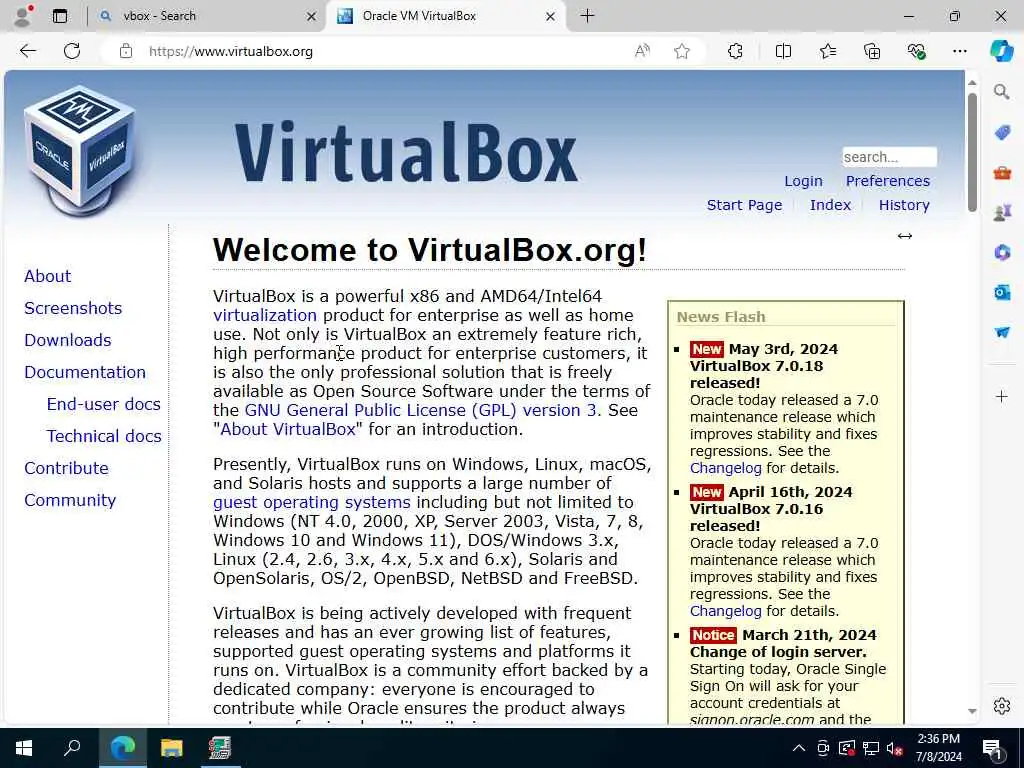Click the page vertical scrollbar thumb

(972, 152)
